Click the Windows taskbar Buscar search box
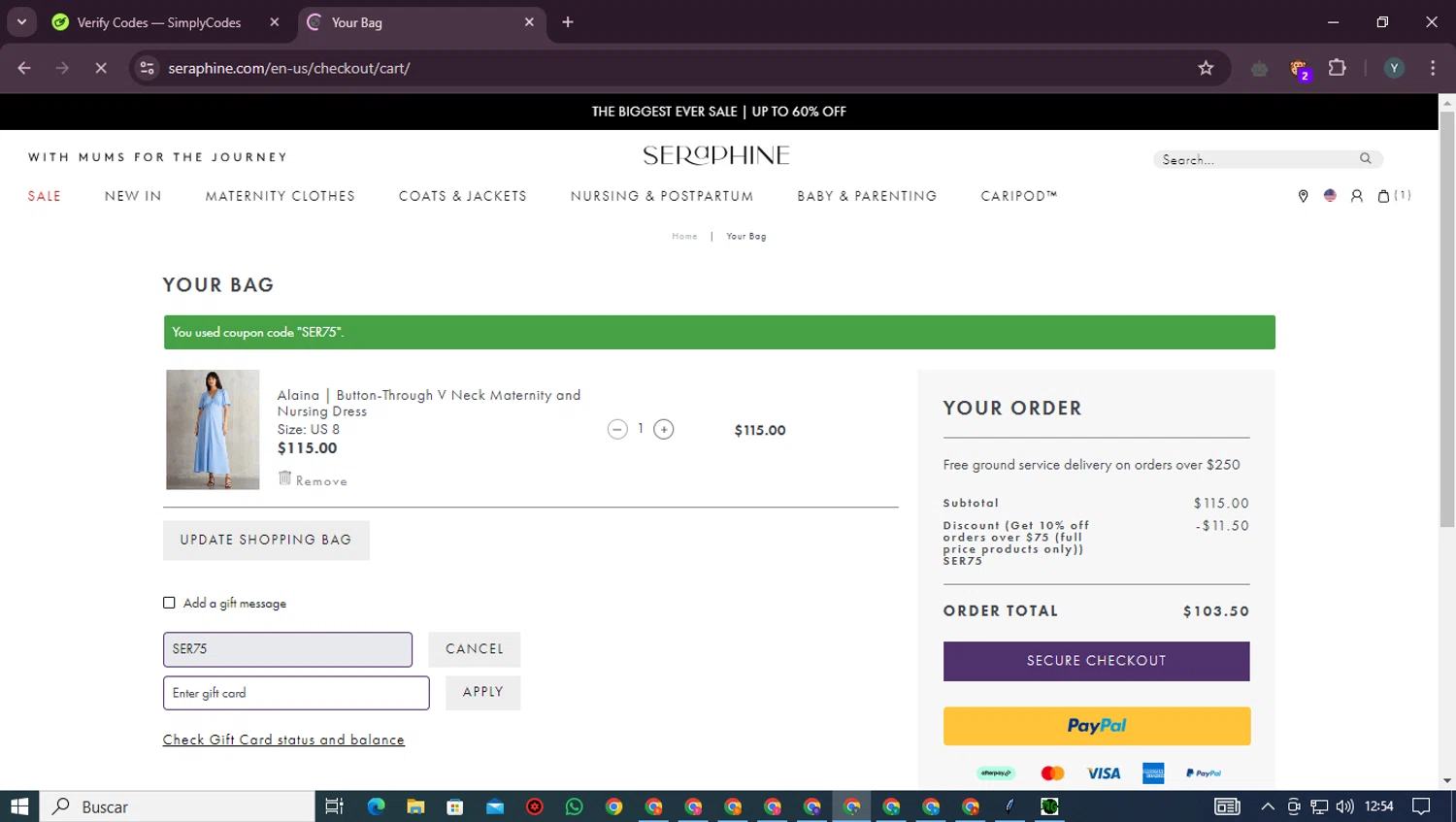The height and width of the screenshot is (822, 1456). pos(177,806)
